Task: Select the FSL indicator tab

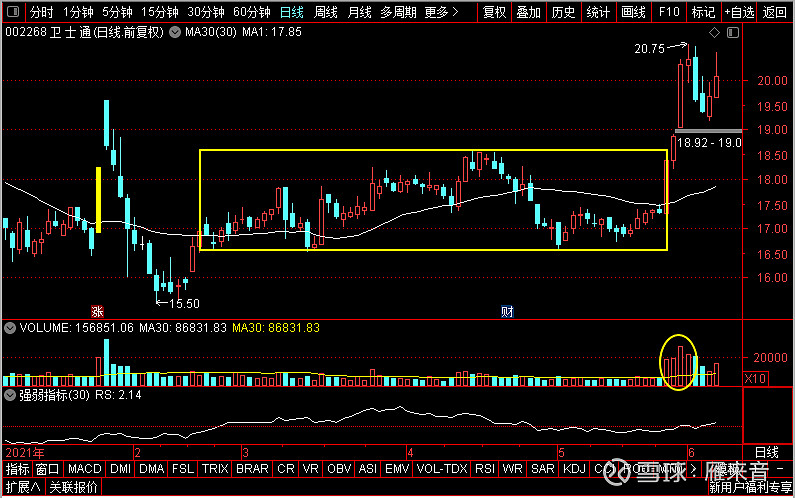Action: coord(183,469)
